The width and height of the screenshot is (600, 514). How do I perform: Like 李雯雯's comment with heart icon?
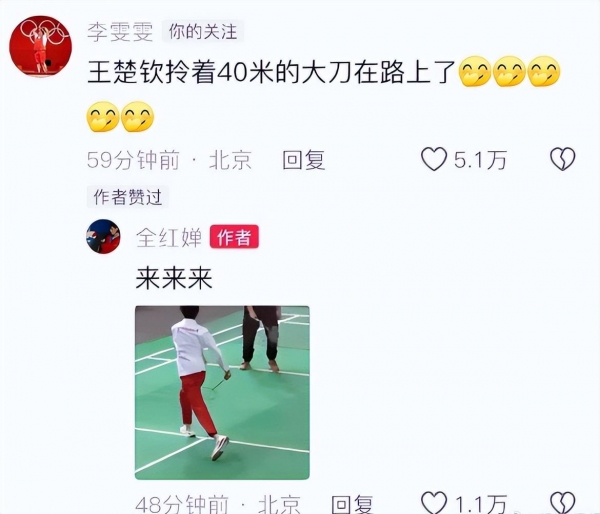tap(434, 159)
